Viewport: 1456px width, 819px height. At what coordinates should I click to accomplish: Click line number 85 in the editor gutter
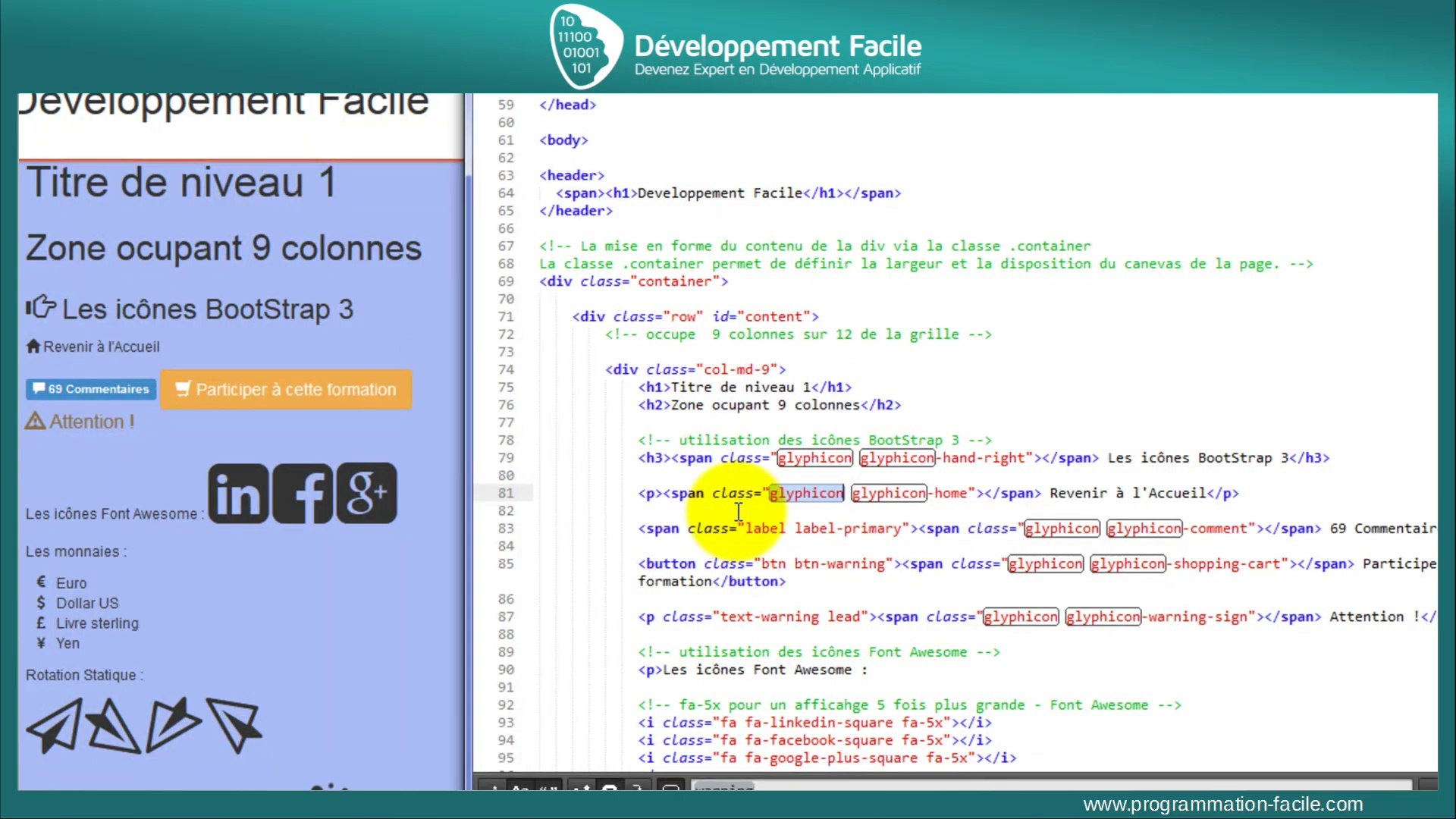[x=506, y=563]
